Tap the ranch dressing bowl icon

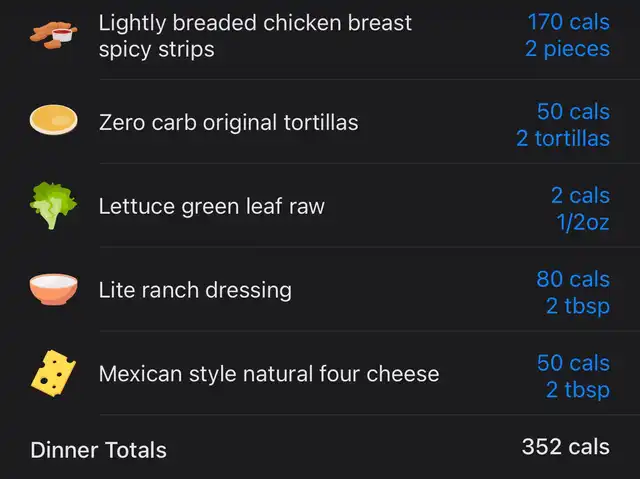53,289
